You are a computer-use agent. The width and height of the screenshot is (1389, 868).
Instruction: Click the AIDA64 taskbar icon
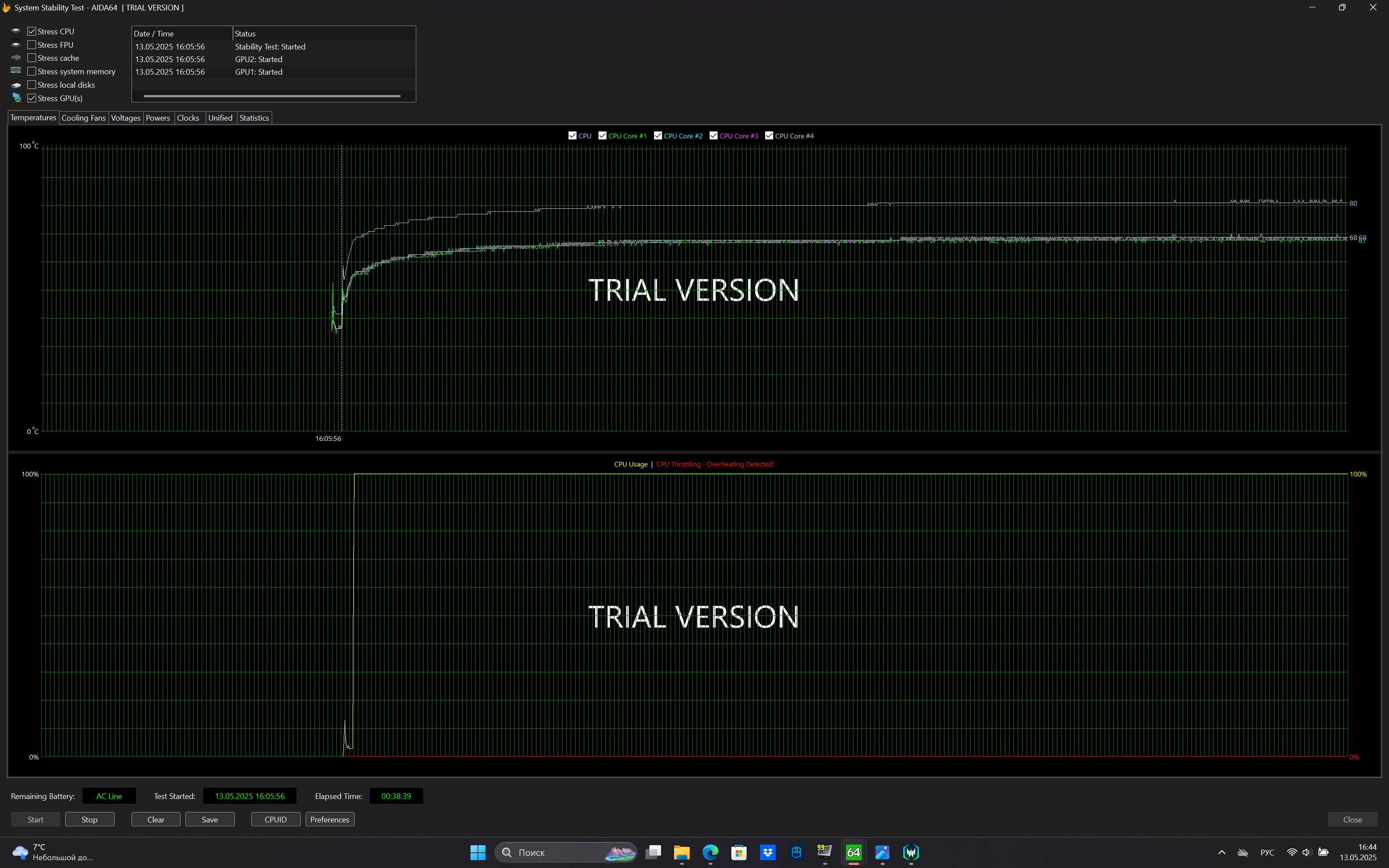pyautogui.click(x=853, y=852)
